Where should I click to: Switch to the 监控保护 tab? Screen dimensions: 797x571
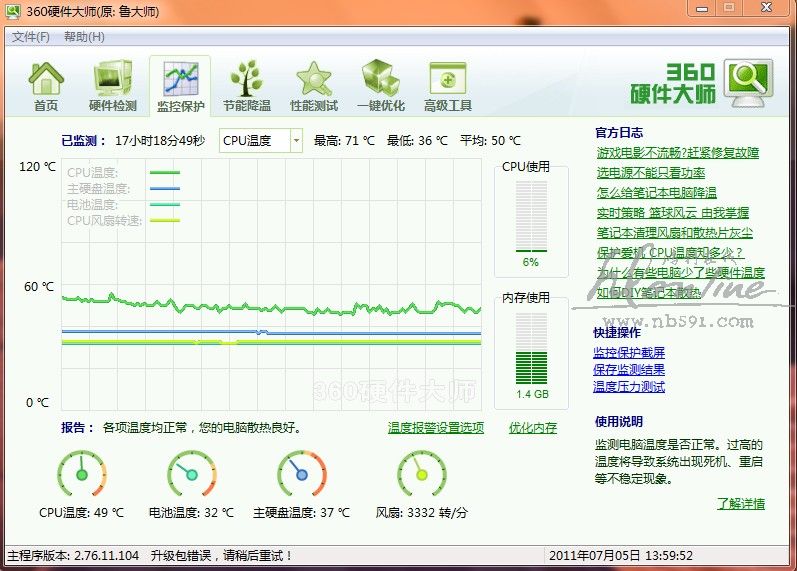[x=180, y=86]
